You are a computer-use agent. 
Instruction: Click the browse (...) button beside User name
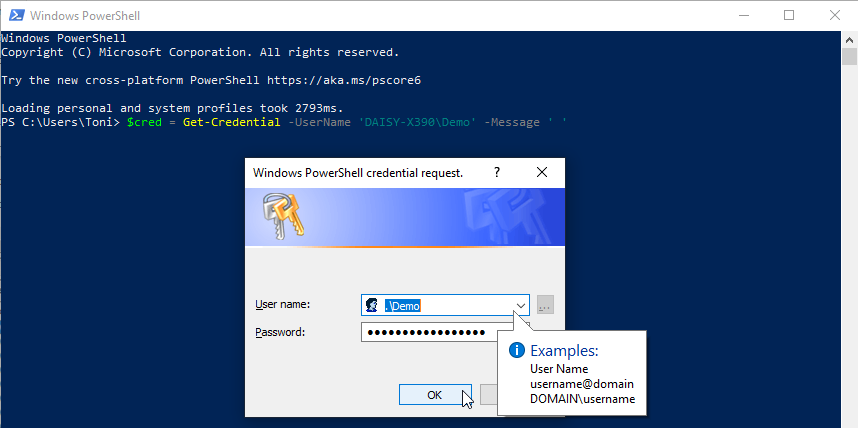[x=545, y=305]
